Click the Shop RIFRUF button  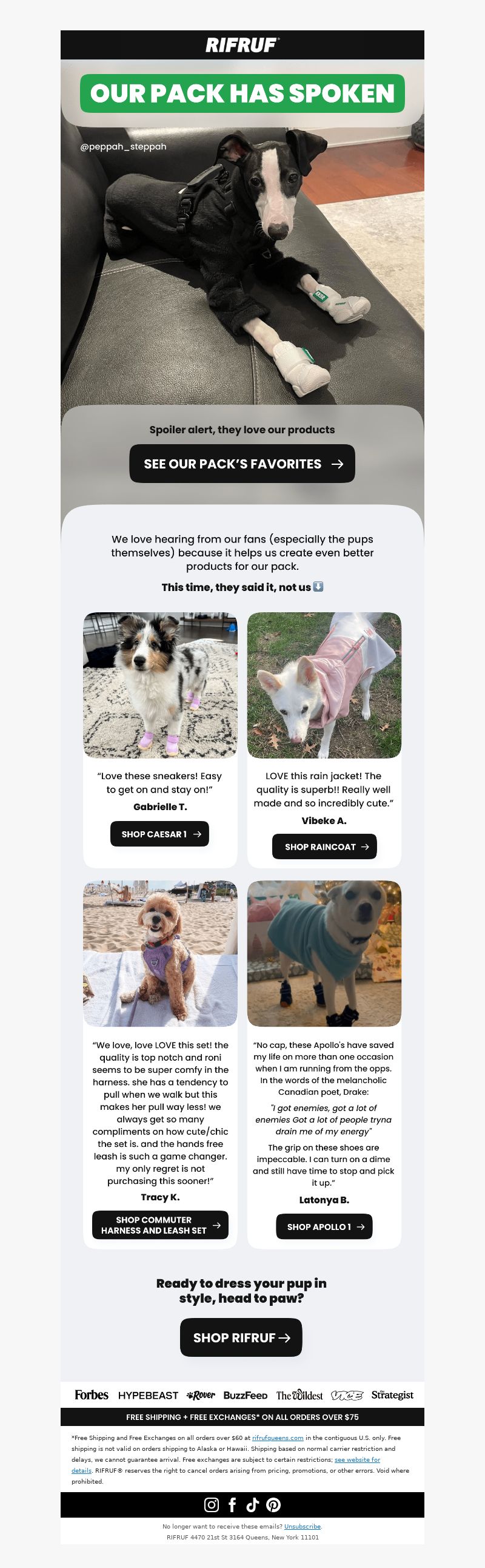pos(241,1337)
